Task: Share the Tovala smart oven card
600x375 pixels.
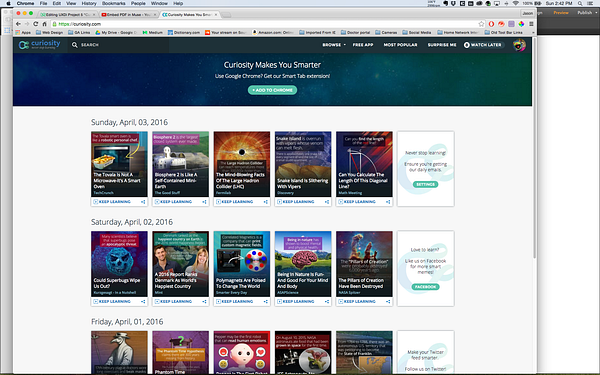Action: (x=143, y=202)
